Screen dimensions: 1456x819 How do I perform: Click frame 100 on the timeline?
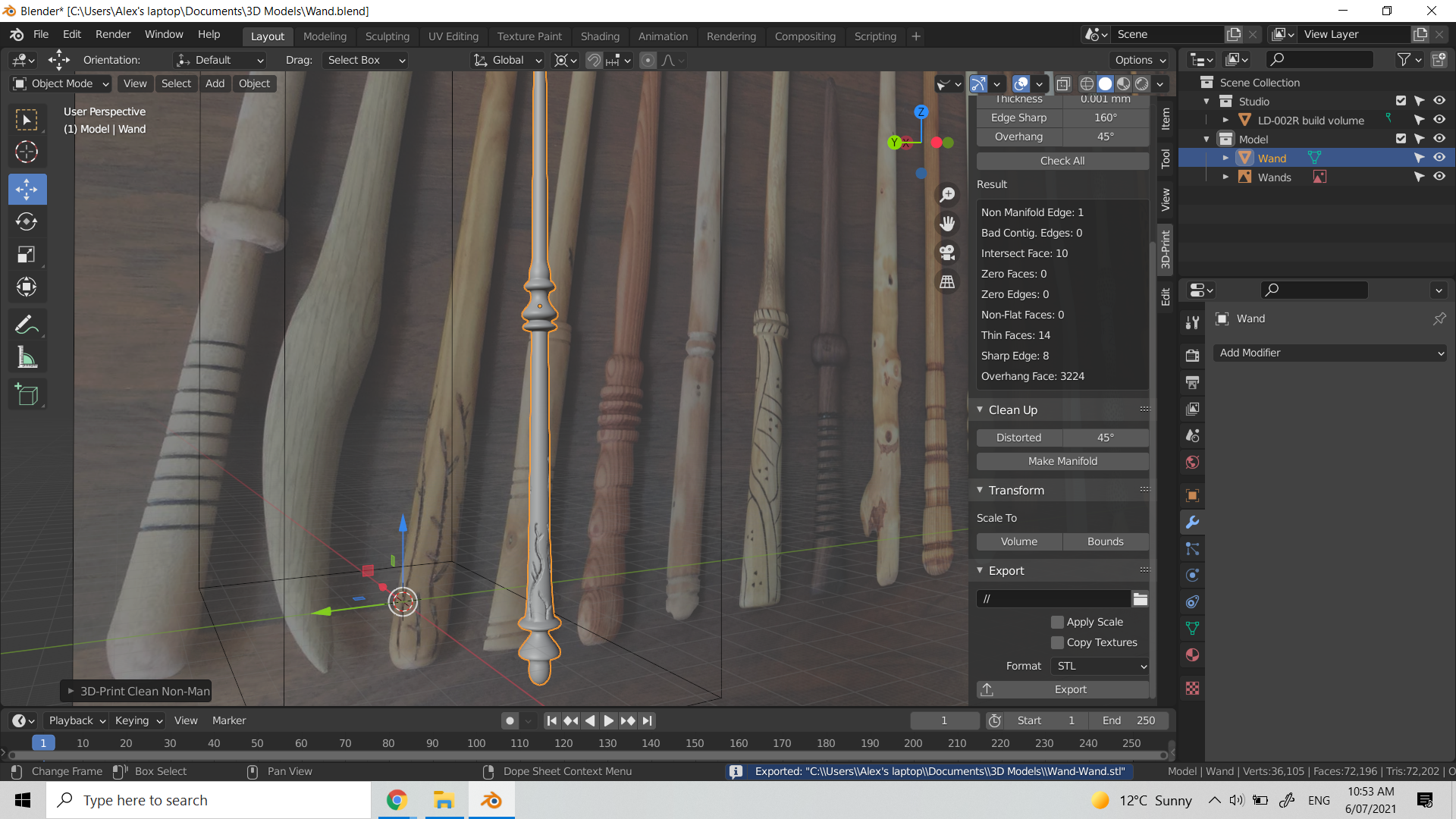pos(476,743)
